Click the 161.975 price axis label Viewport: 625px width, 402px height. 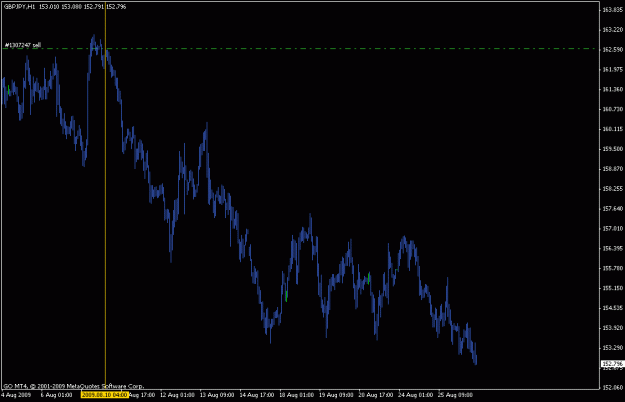click(x=612, y=70)
